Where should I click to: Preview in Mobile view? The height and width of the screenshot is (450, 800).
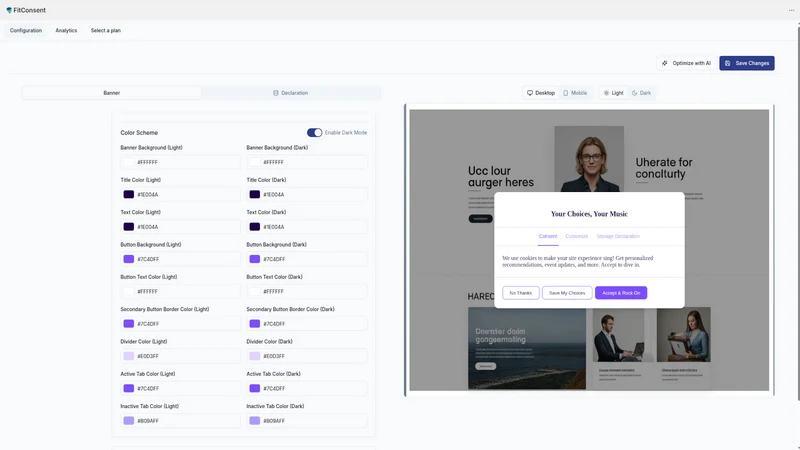tap(575, 93)
